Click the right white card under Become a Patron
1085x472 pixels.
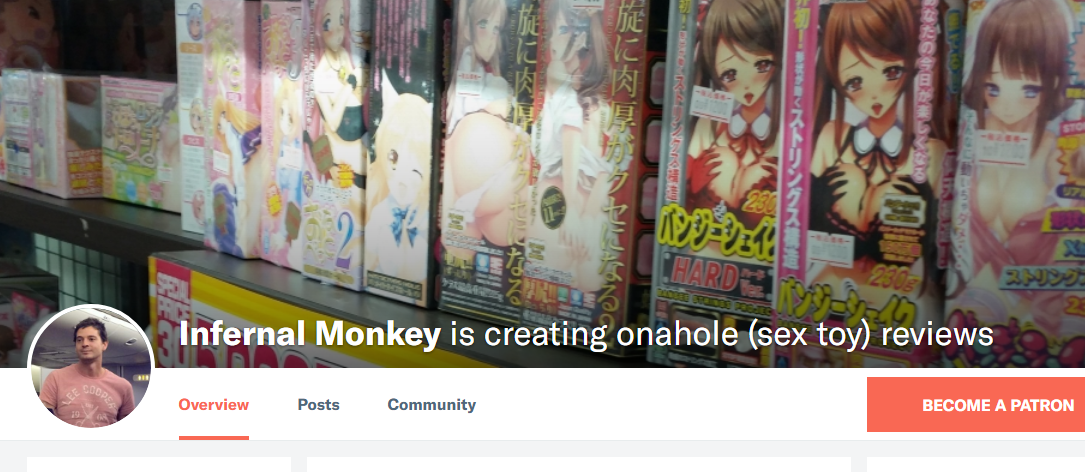point(976,464)
